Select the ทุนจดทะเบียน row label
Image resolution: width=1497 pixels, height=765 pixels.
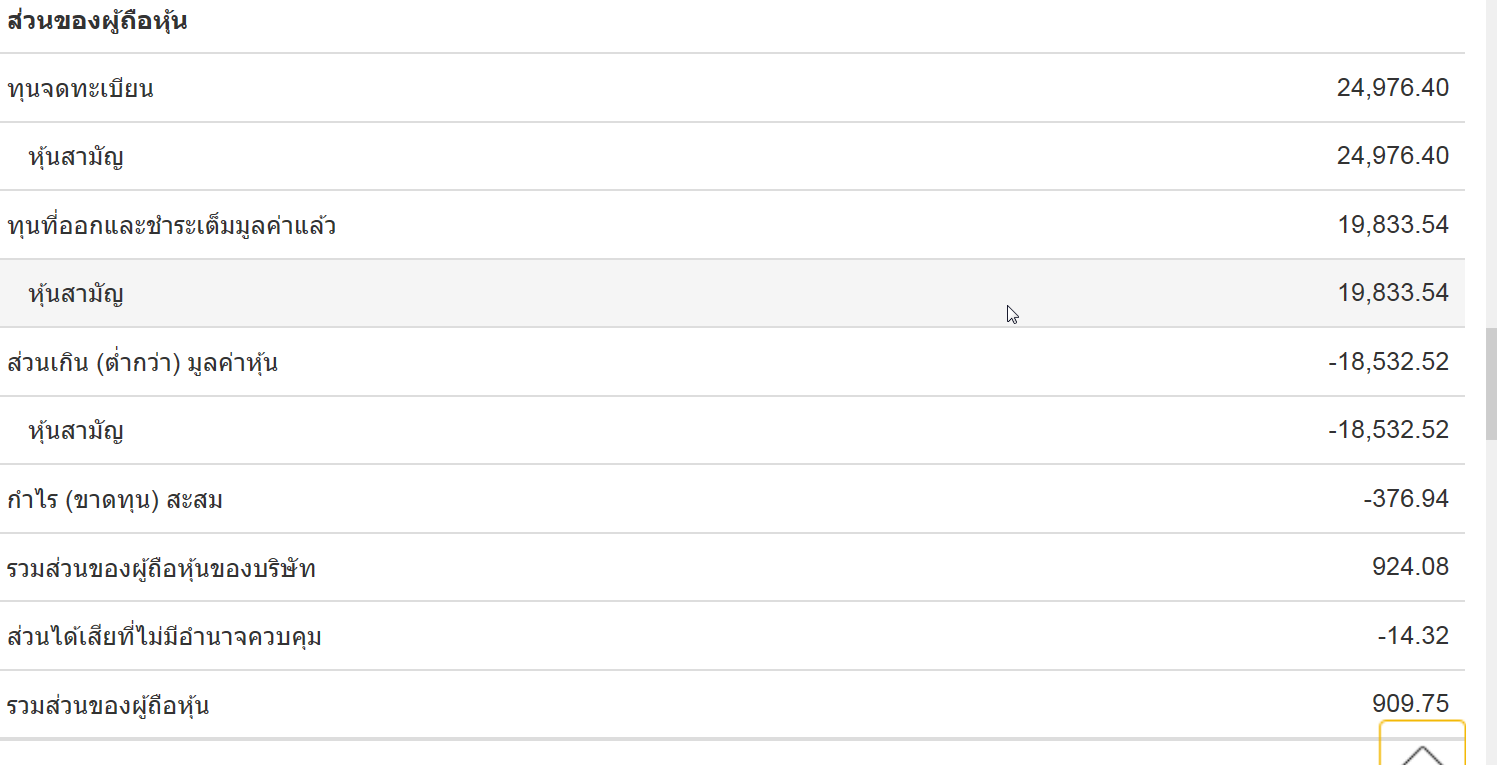[80, 89]
